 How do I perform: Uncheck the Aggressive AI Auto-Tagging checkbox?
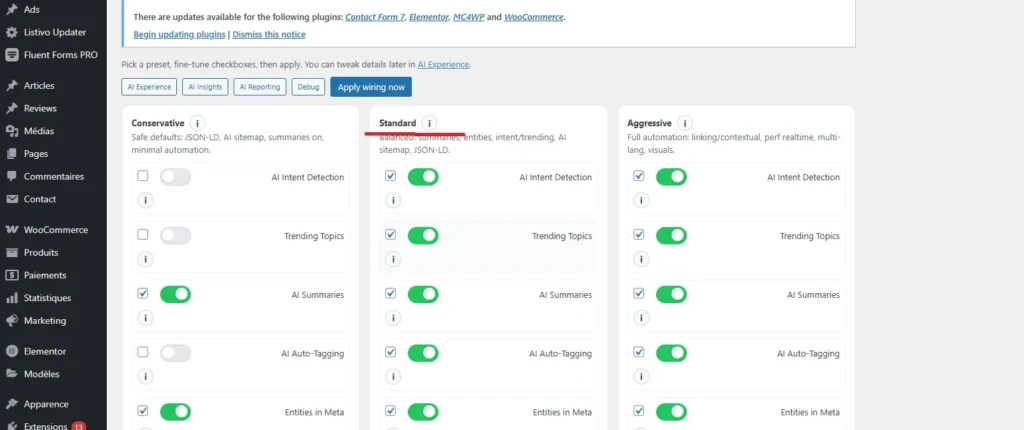coord(639,352)
